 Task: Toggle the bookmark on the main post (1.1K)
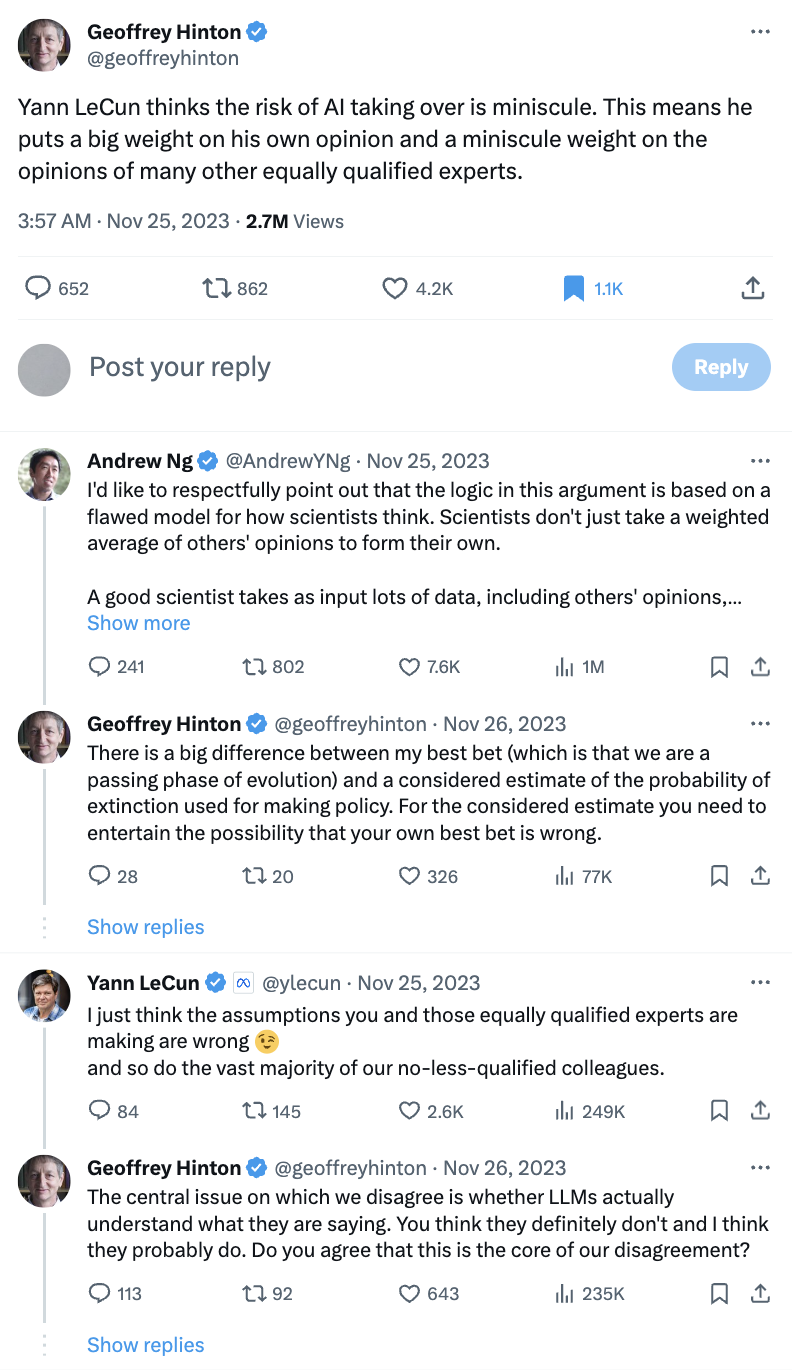pyautogui.click(x=574, y=288)
